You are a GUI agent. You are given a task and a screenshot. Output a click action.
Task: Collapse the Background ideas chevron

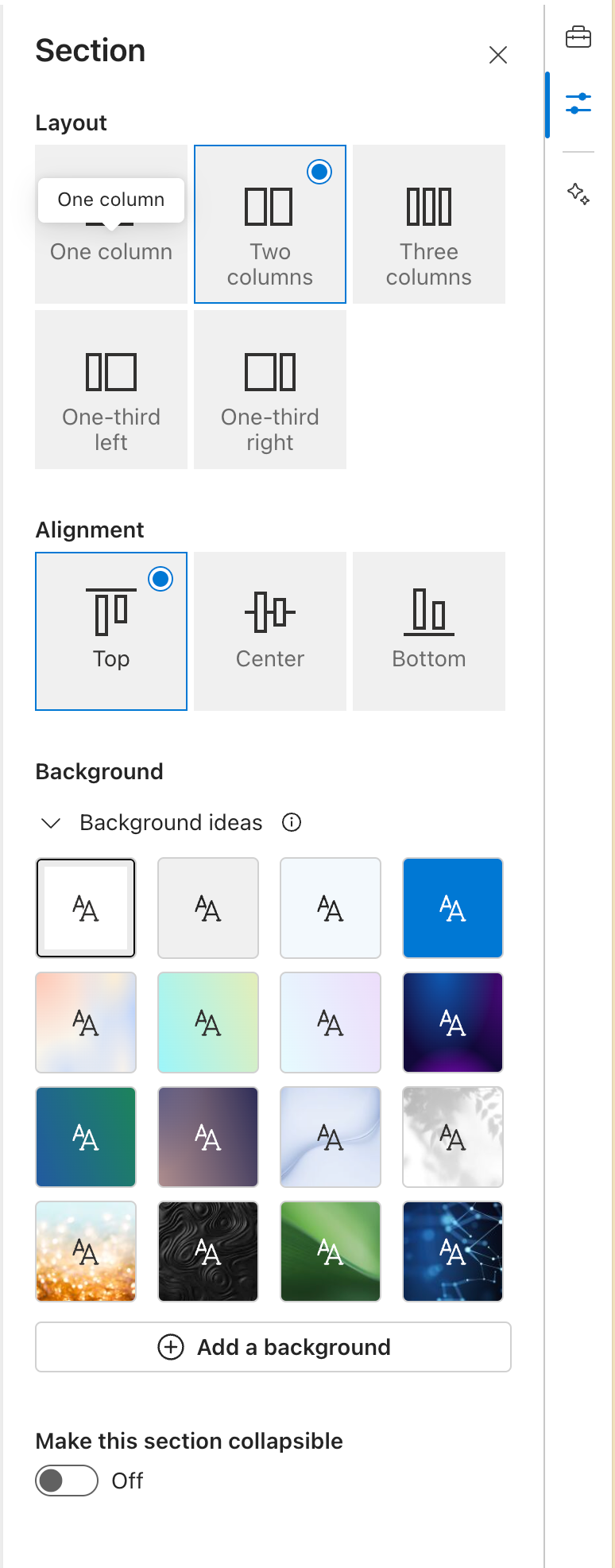click(51, 823)
